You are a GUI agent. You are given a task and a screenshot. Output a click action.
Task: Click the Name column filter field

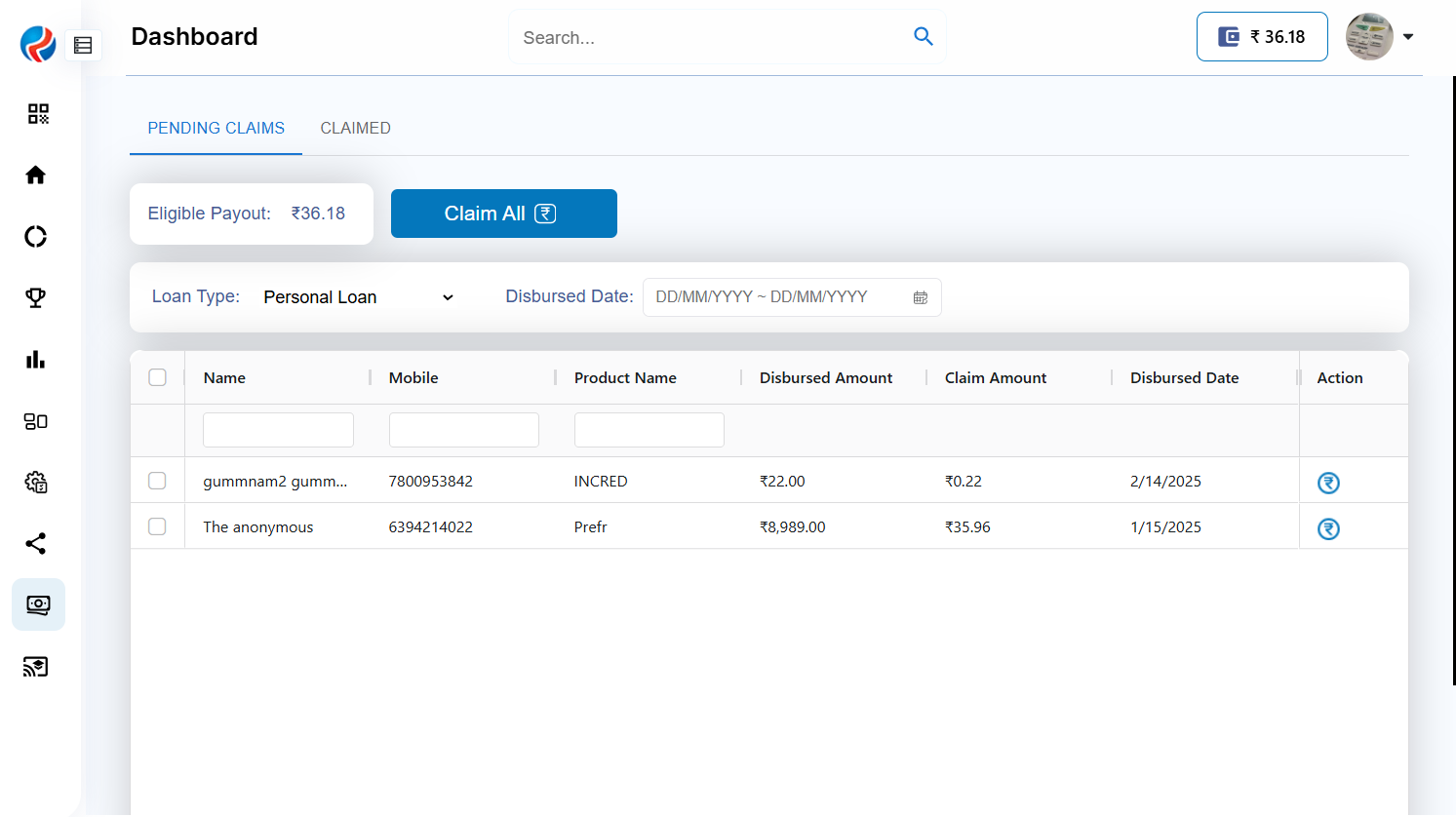[x=278, y=430]
